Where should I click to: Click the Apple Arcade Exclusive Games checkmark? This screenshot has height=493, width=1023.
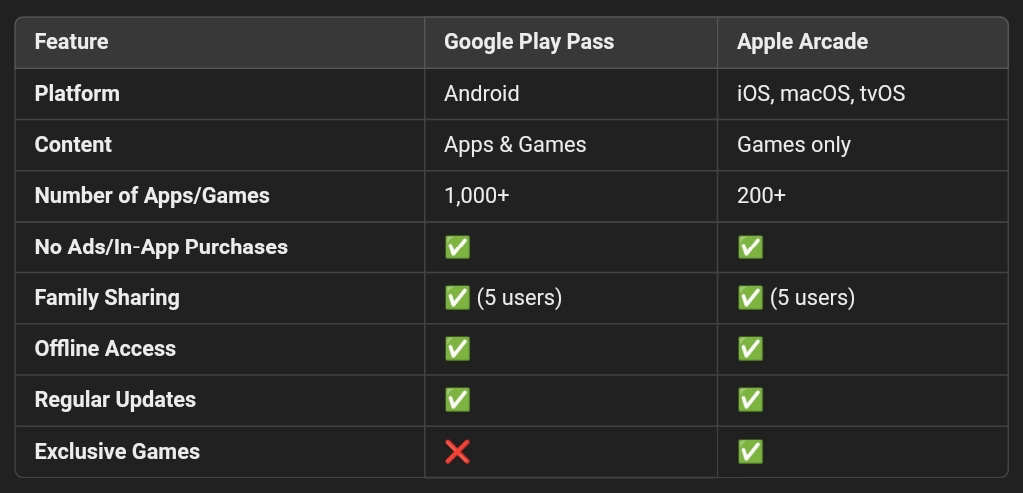click(750, 451)
